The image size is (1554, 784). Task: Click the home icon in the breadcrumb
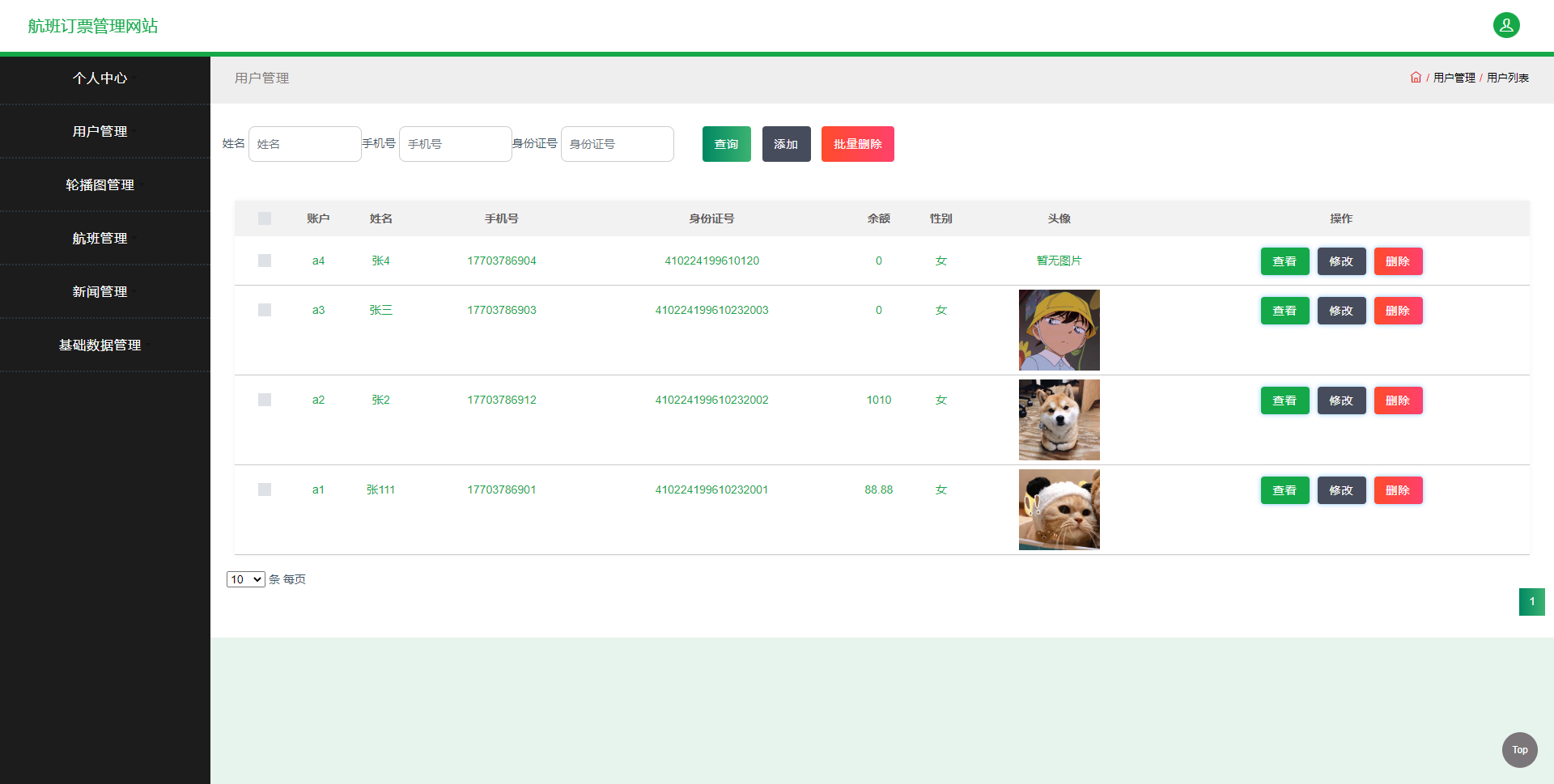[1415, 77]
